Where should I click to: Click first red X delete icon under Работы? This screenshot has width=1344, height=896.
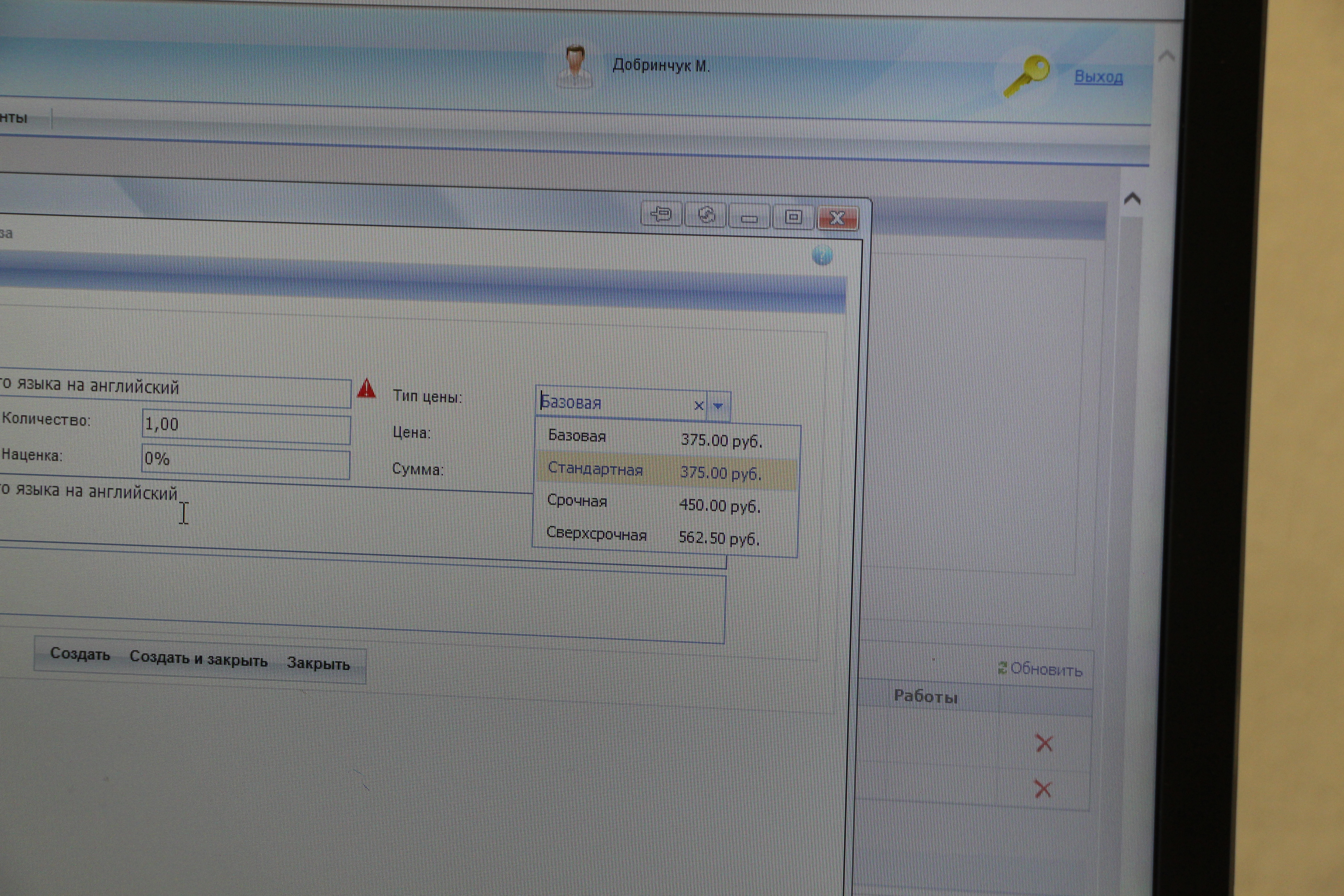pos(1044,743)
